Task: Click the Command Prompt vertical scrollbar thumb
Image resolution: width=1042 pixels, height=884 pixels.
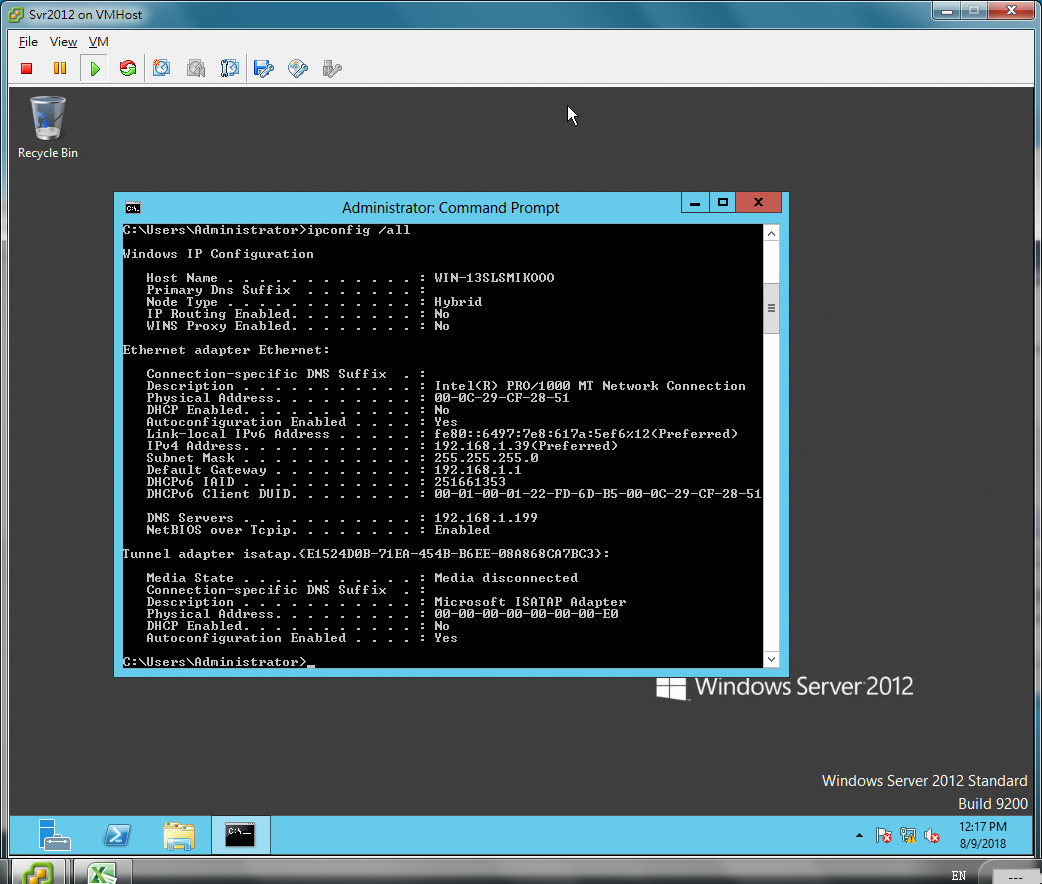Action: pyautogui.click(x=771, y=308)
